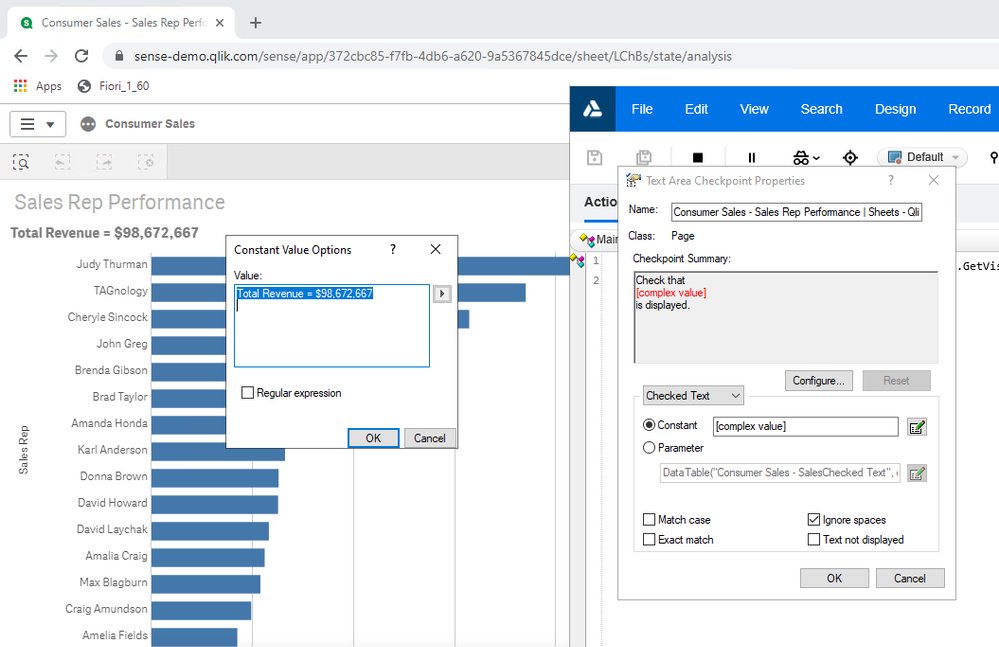This screenshot has height=647, width=999.
Task: Enable the Exact match checkbox
Action: [x=649, y=539]
